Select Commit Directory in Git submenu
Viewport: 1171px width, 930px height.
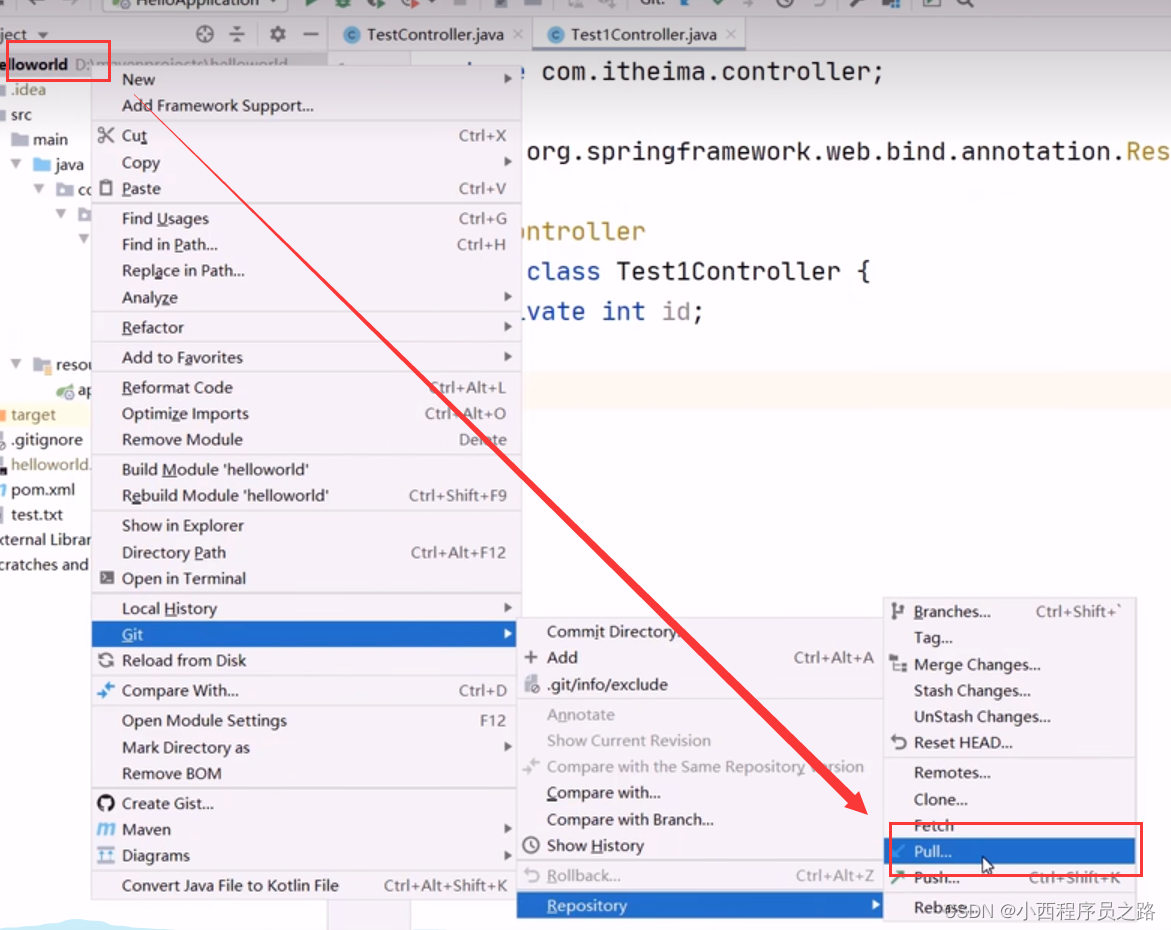tap(700, 631)
